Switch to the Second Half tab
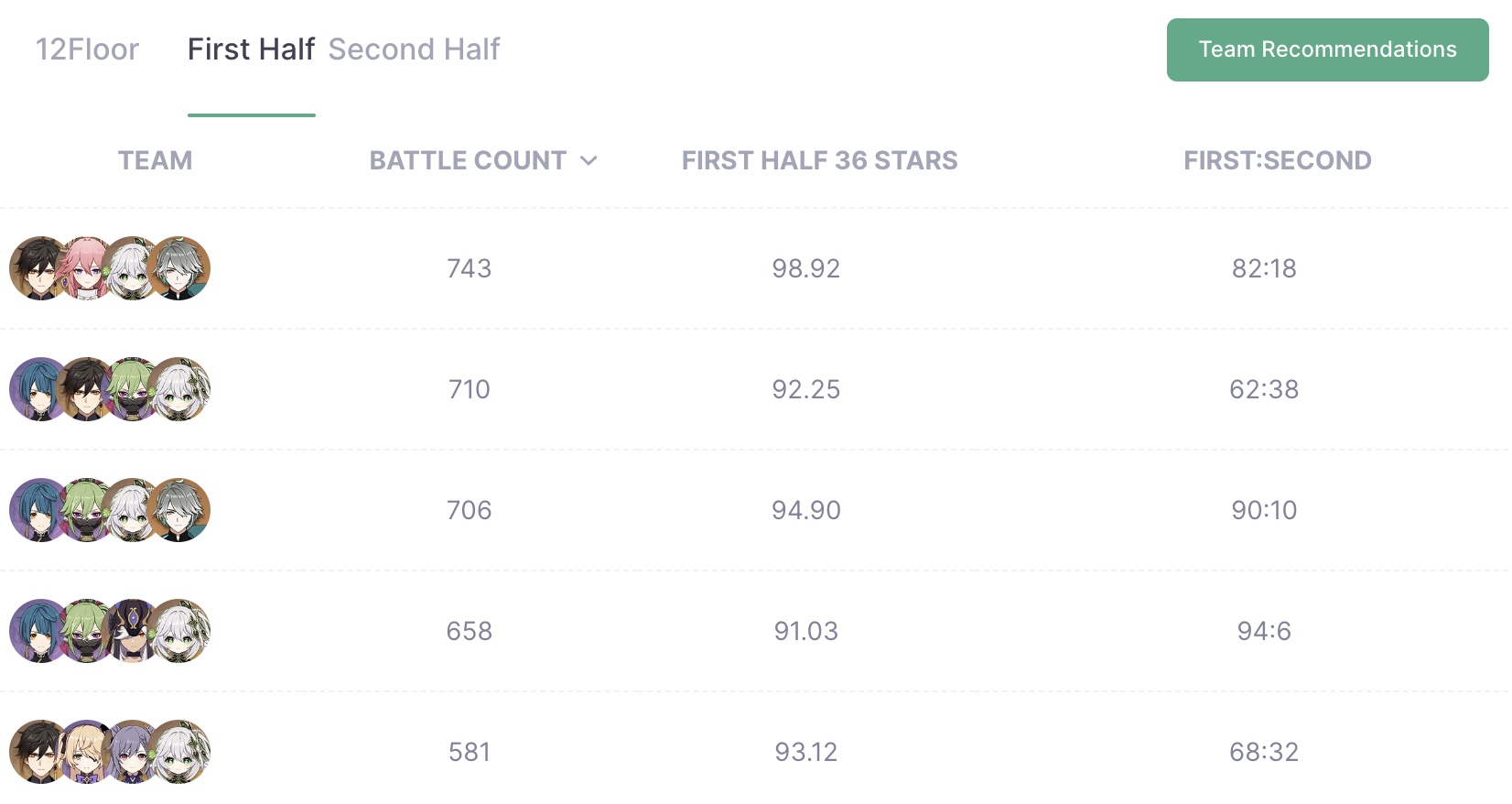The height and width of the screenshot is (804, 1512). pos(414,49)
